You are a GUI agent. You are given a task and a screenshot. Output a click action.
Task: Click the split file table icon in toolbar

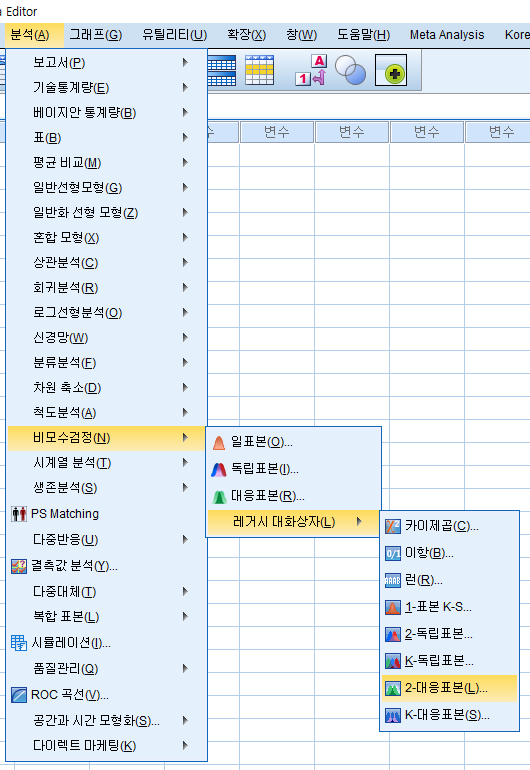[x=222, y=71]
